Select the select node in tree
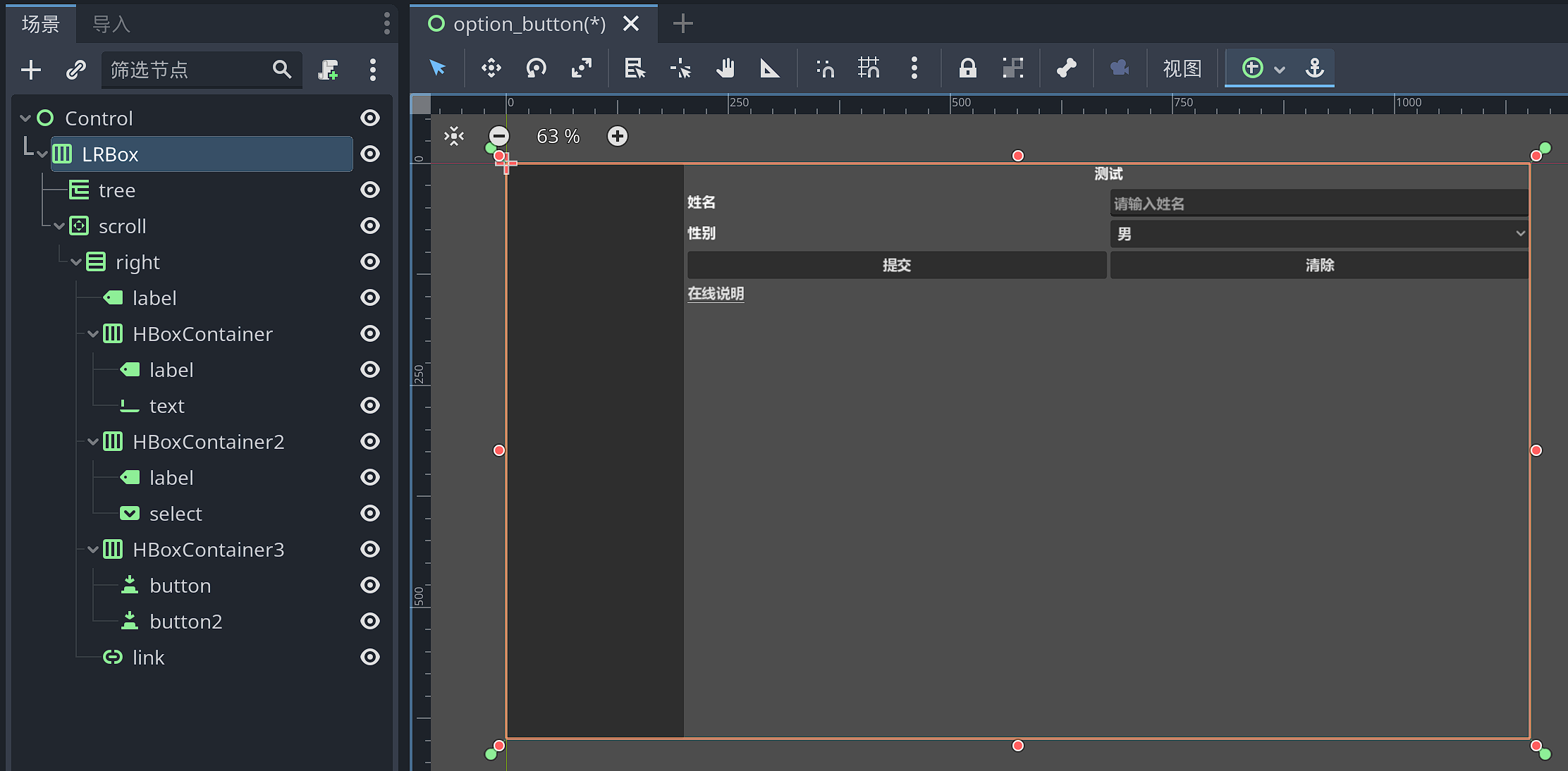Screen dimensions: 1568x771 click(176, 514)
